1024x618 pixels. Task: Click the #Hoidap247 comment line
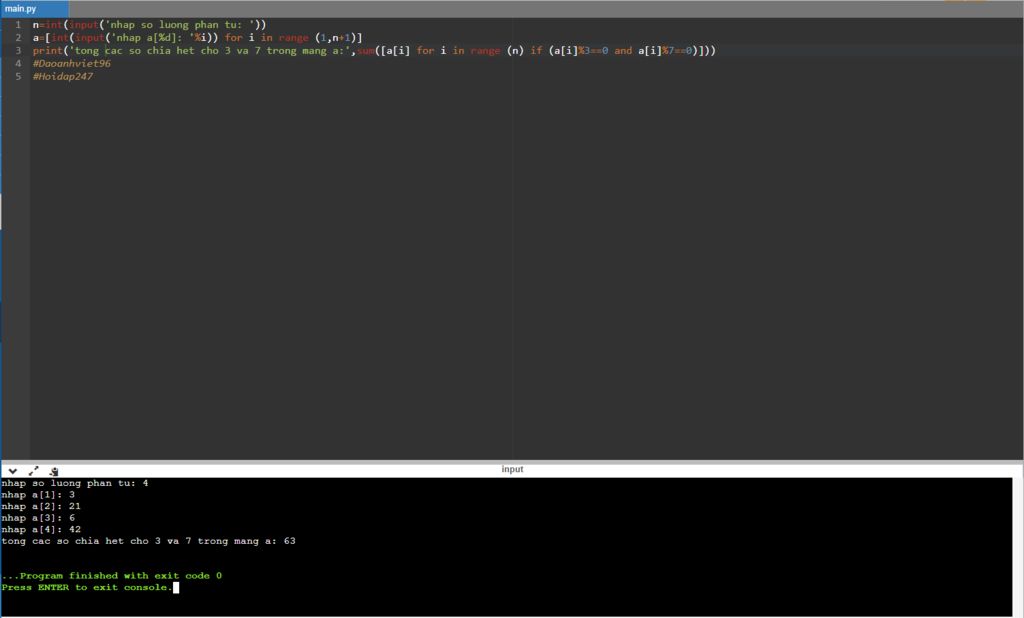pyautogui.click(x=63, y=76)
